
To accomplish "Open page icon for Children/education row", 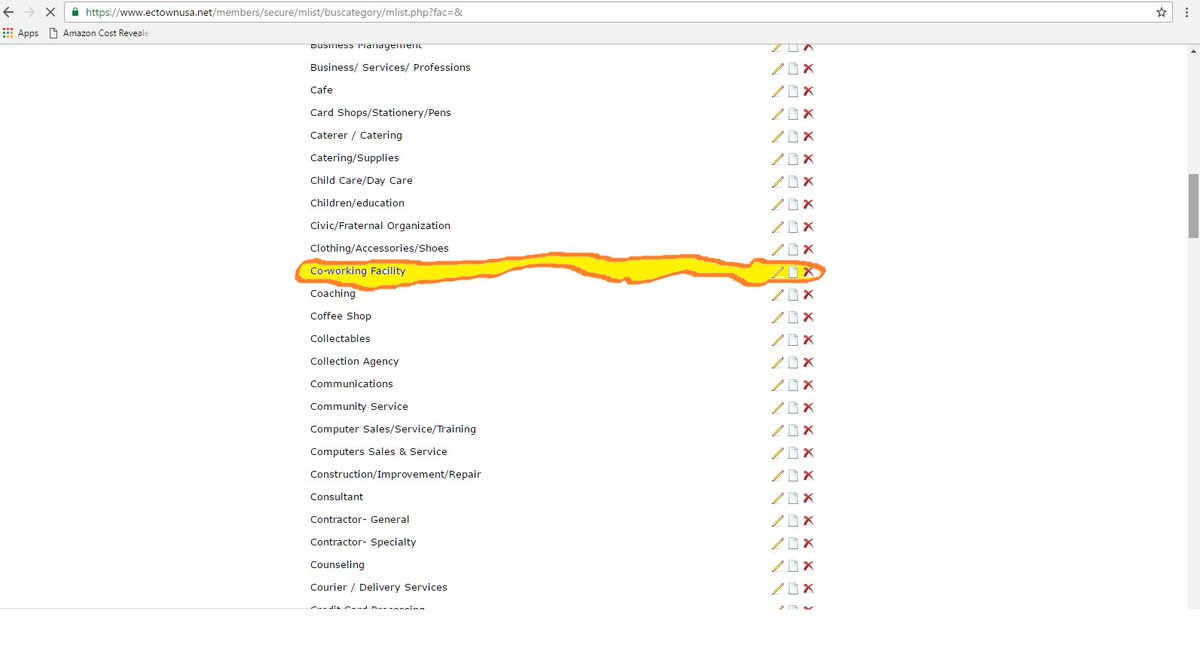I will coord(793,204).
